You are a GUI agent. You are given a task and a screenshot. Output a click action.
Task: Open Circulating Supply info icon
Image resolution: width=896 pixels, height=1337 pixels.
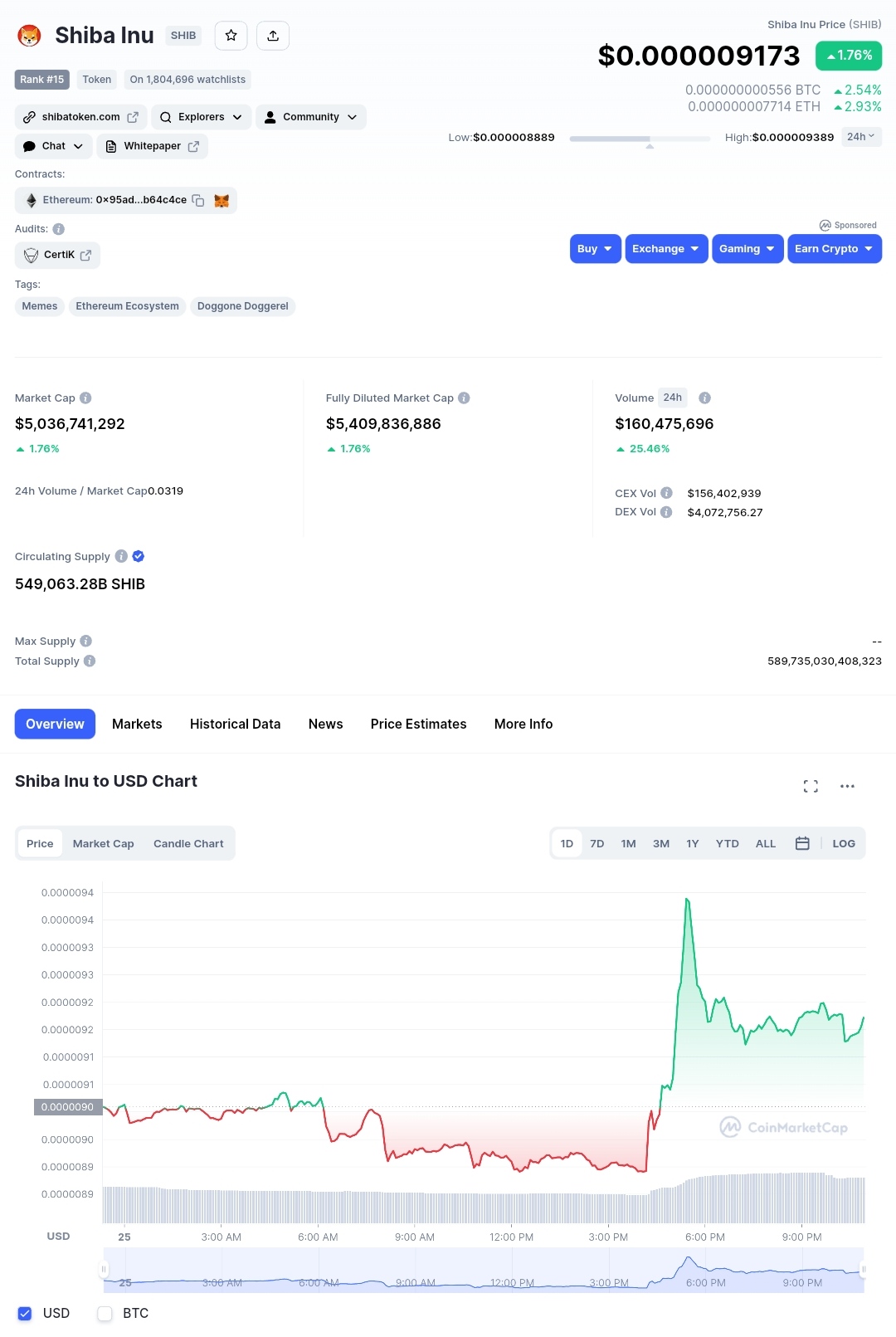click(121, 556)
